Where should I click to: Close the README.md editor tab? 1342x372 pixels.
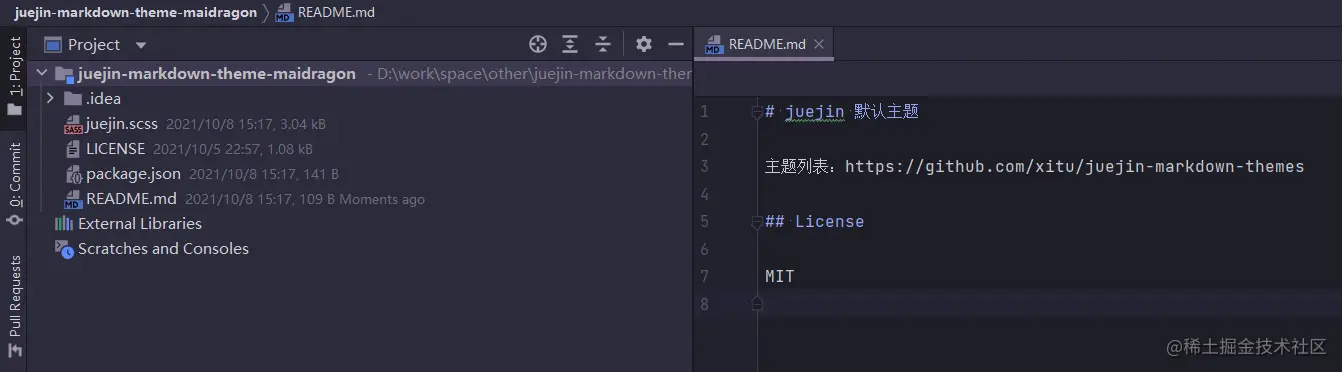pyautogui.click(x=819, y=44)
